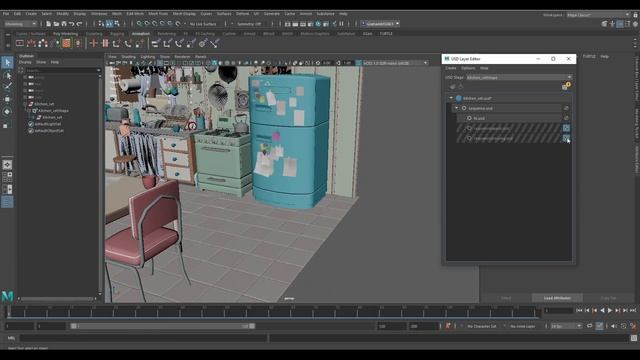
Task: Select the Lasso tool in the toolbox
Action: (x=7, y=75)
